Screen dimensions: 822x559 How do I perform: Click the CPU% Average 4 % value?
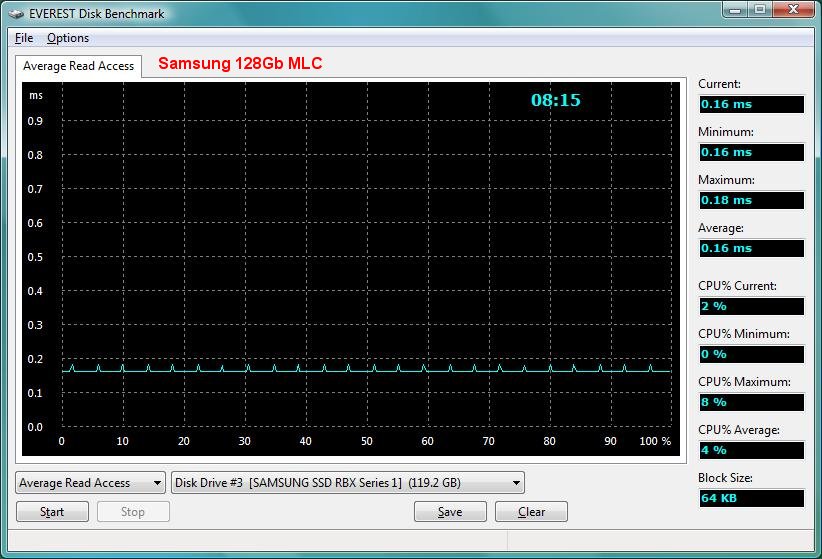click(x=751, y=450)
